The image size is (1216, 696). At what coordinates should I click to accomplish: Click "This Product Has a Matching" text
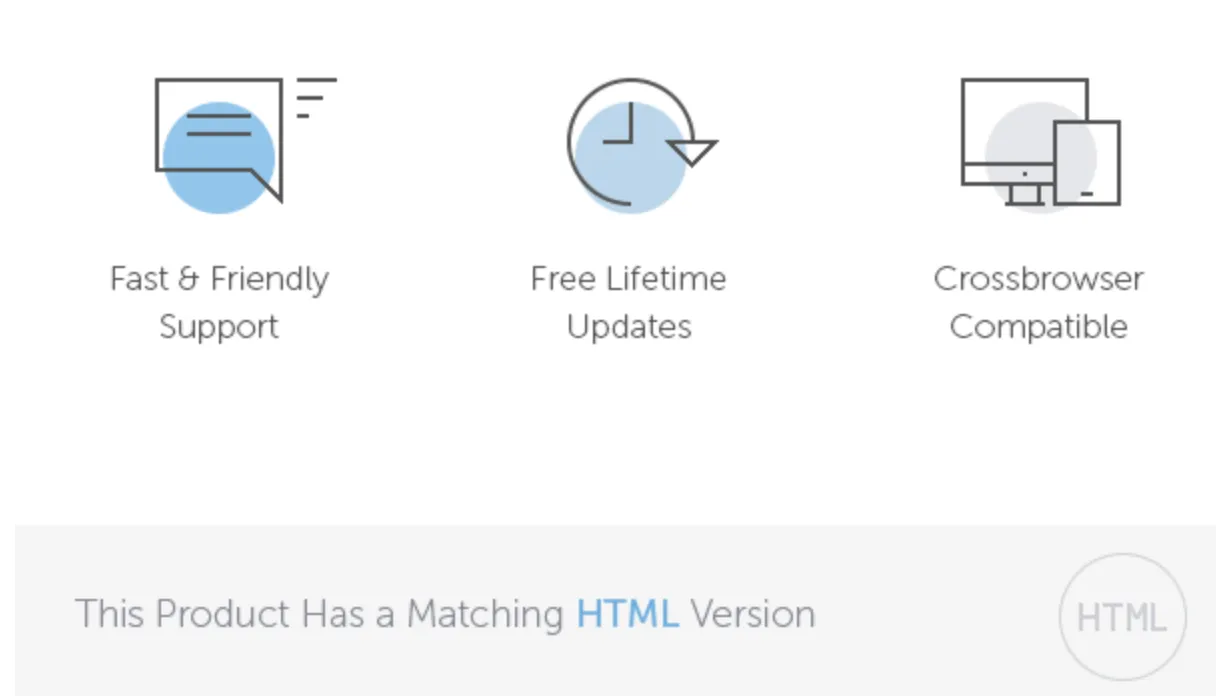click(x=320, y=613)
